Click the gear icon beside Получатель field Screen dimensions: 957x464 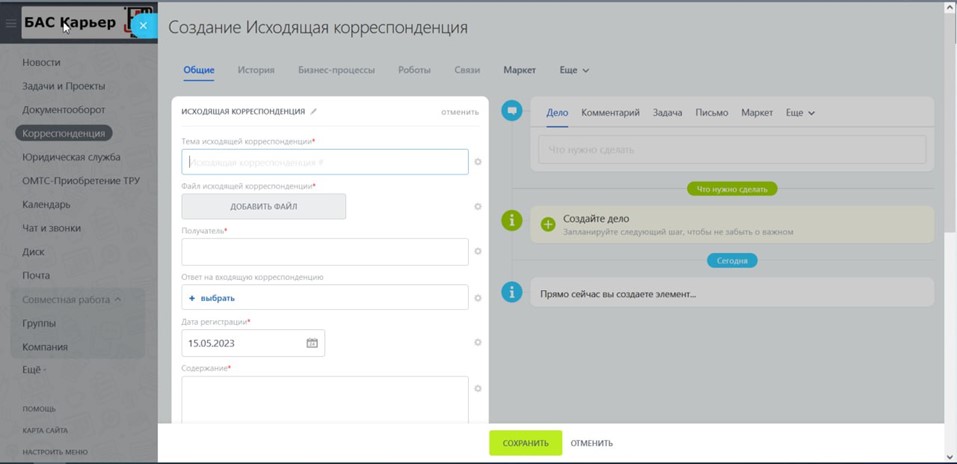point(478,252)
